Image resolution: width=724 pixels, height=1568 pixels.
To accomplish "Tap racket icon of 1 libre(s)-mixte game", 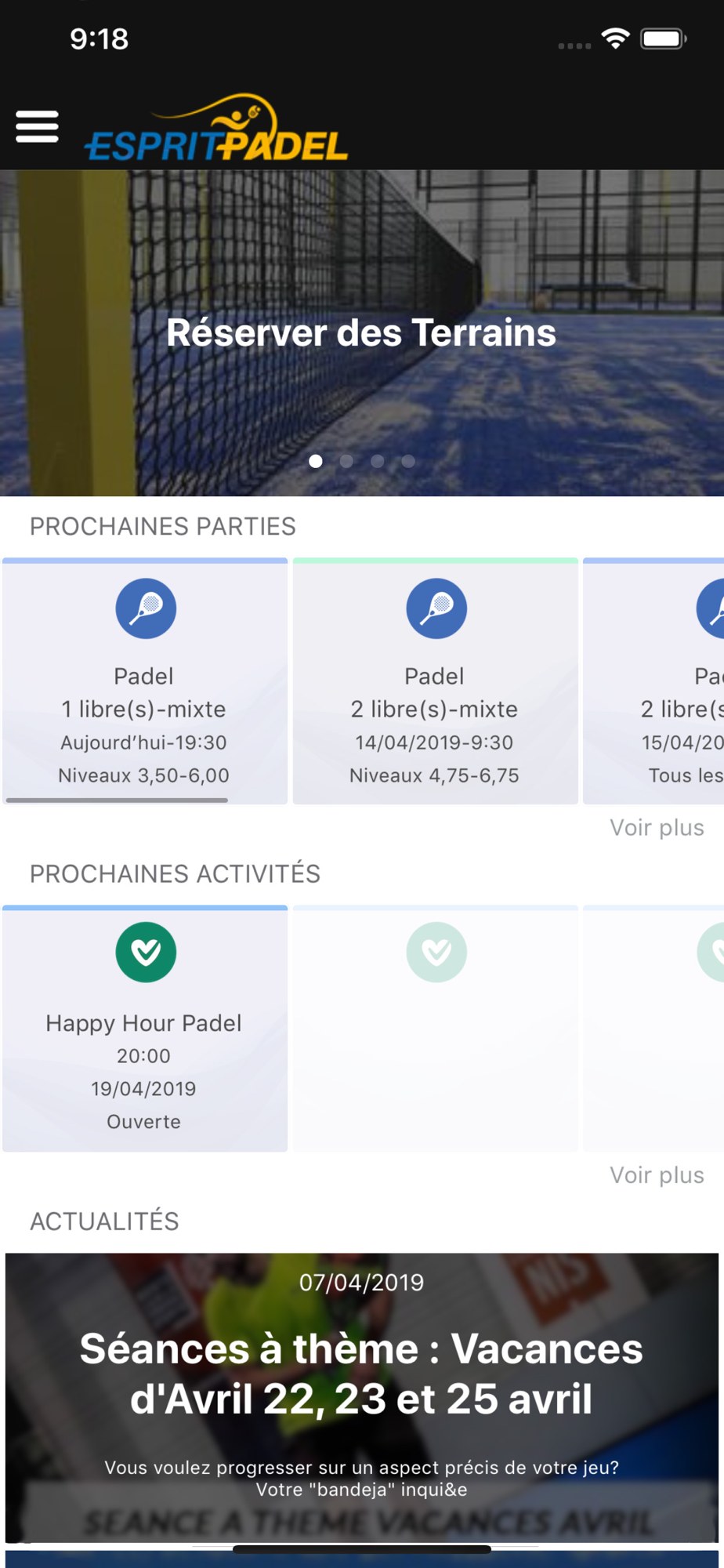I will coord(146,608).
